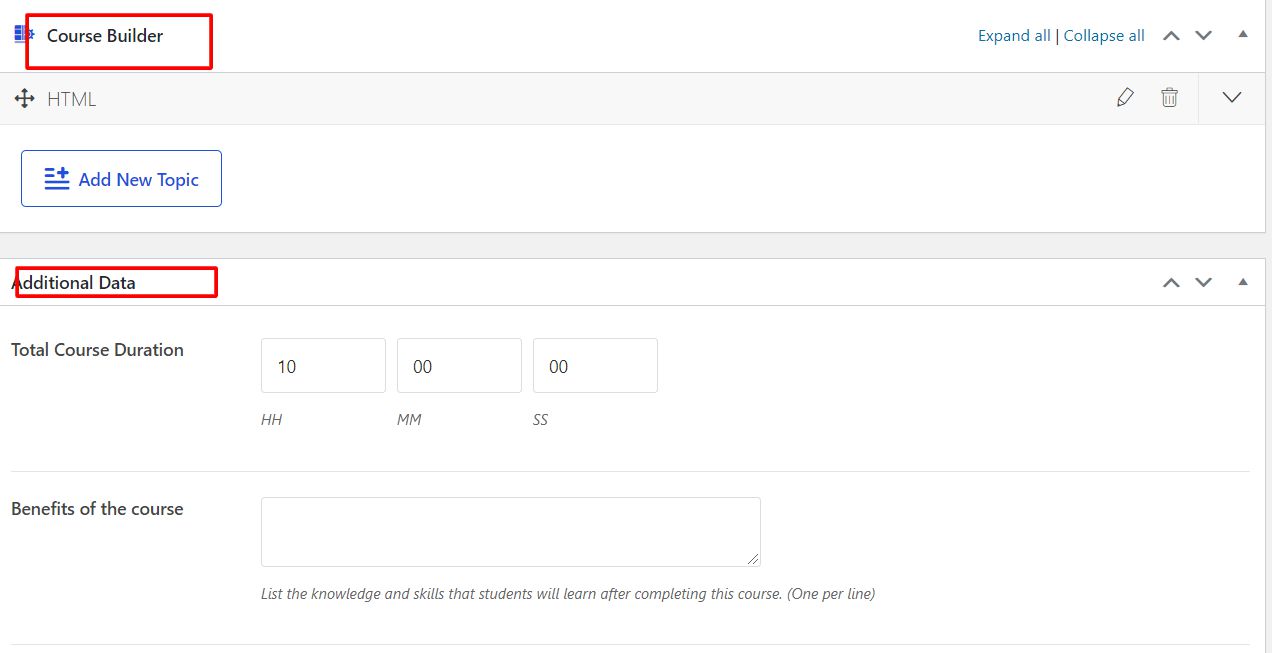Screen dimensions: 1272x653
Task: Collapse the Additional Data panel triangle
Action: pos(1243,282)
